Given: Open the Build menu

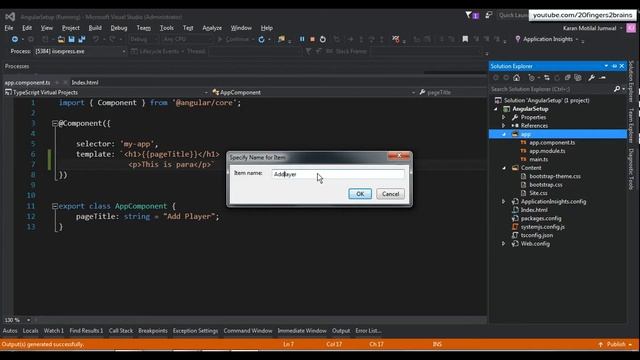Looking at the screenshot, I should (x=95, y=28).
